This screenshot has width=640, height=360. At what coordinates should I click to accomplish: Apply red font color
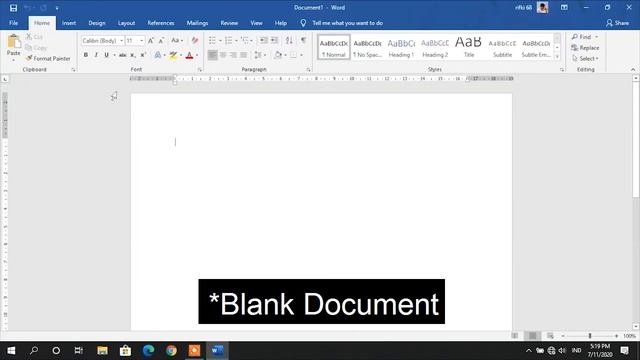[x=189, y=55]
